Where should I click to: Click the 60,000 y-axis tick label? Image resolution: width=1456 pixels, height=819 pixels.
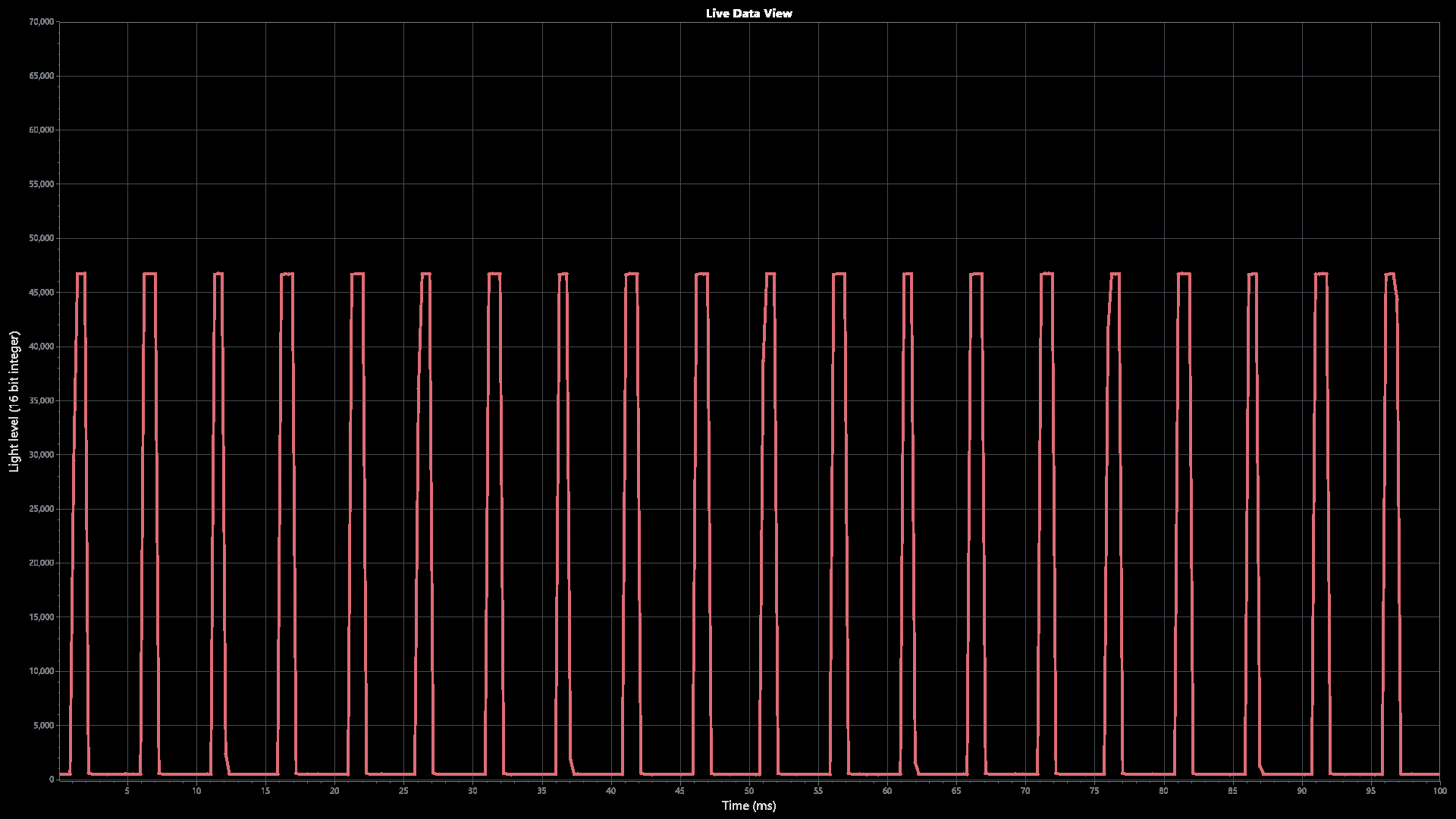click(41, 130)
